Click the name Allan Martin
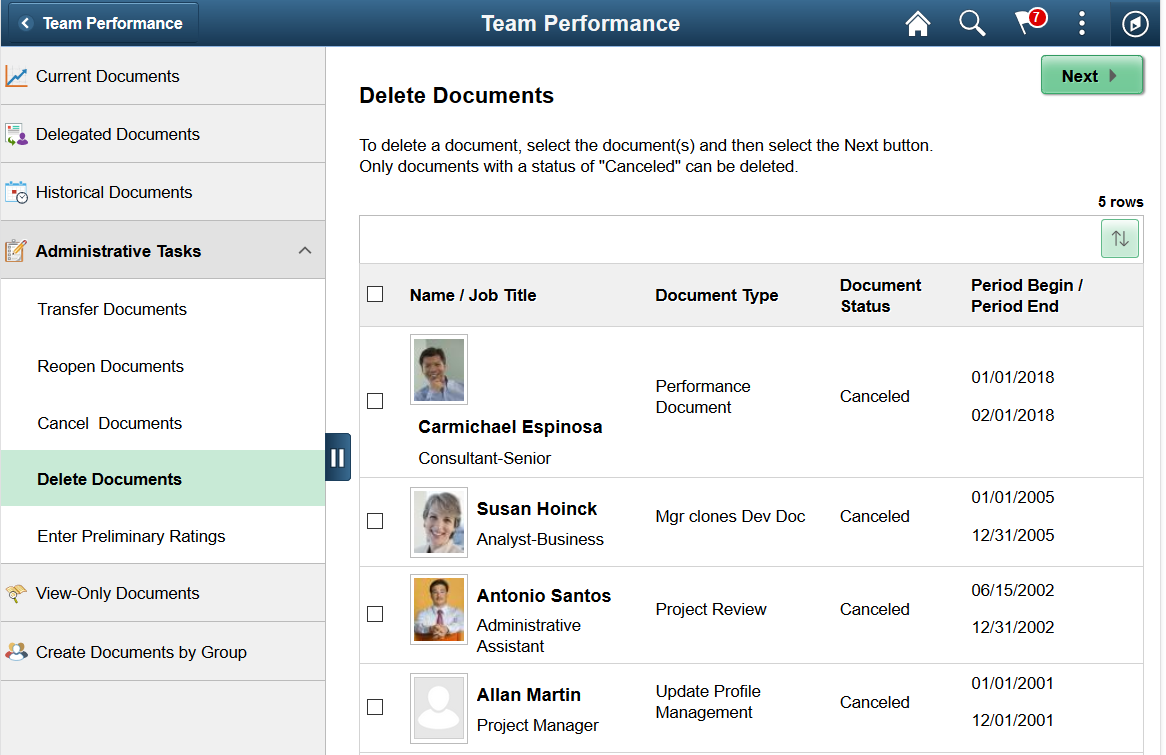This screenshot has height=755, width=1166. 529,695
